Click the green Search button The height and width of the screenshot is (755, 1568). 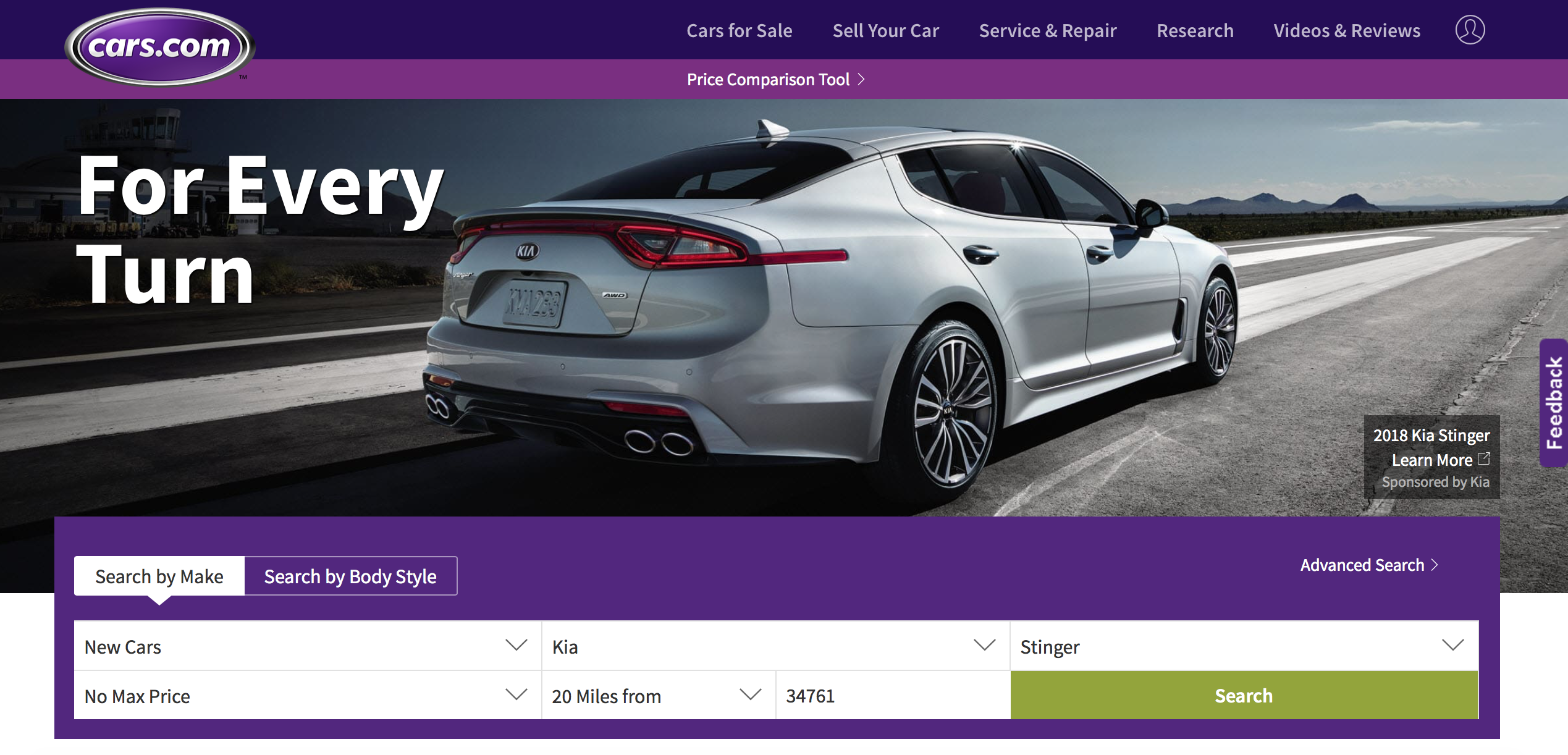[1244, 695]
